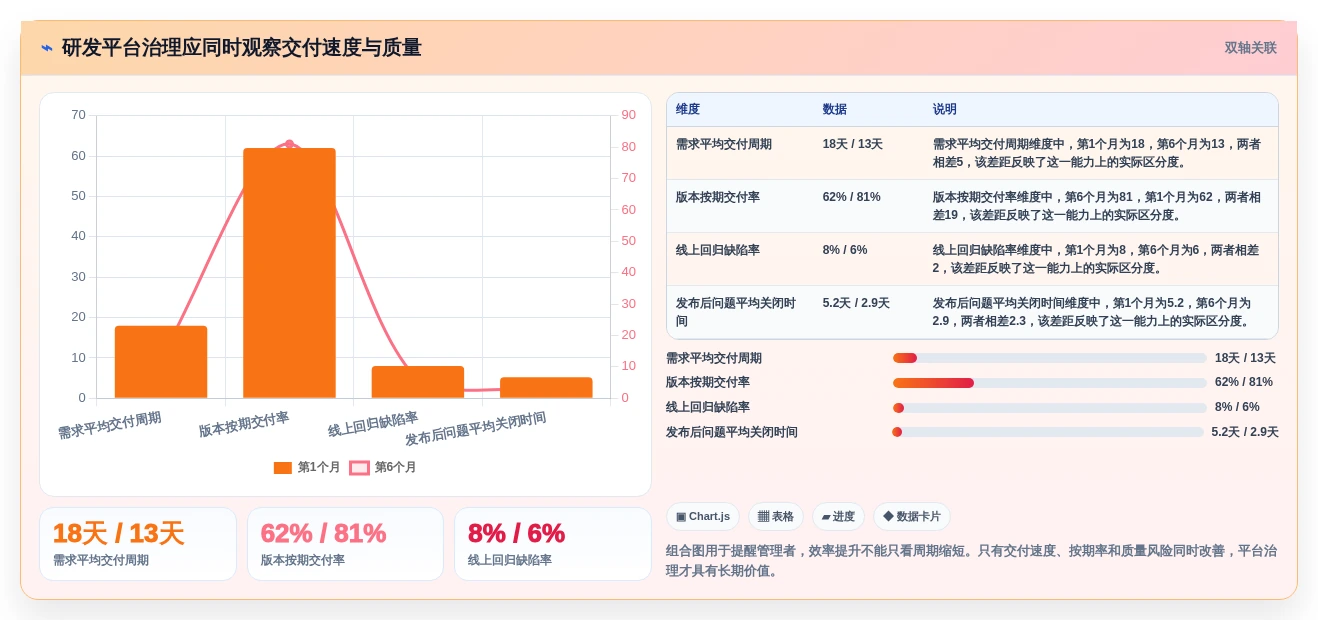Click the description text mentioning 两者相差2.3
1318x620 pixels.
point(1092,312)
